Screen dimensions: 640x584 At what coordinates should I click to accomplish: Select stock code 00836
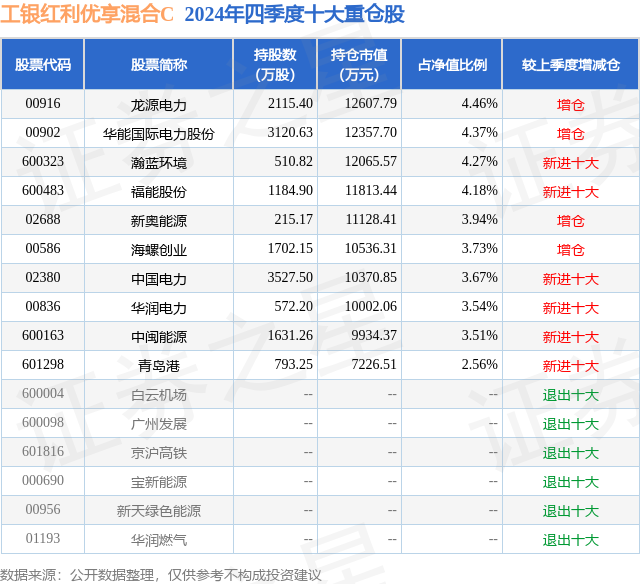(x=43, y=306)
